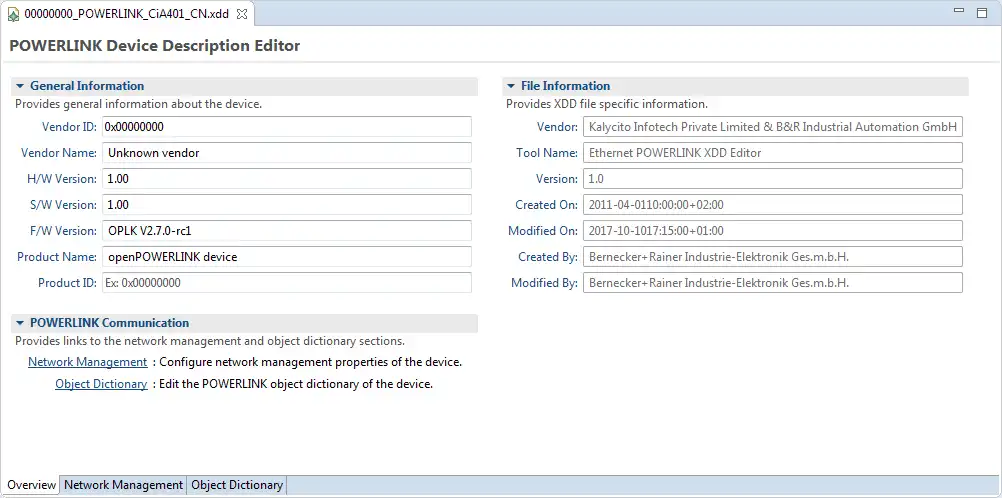This screenshot has height=498, width=1002.
Task: Click text 'Provides general information about the device.'
Action: pyautogui.click(x=139, y=104)
